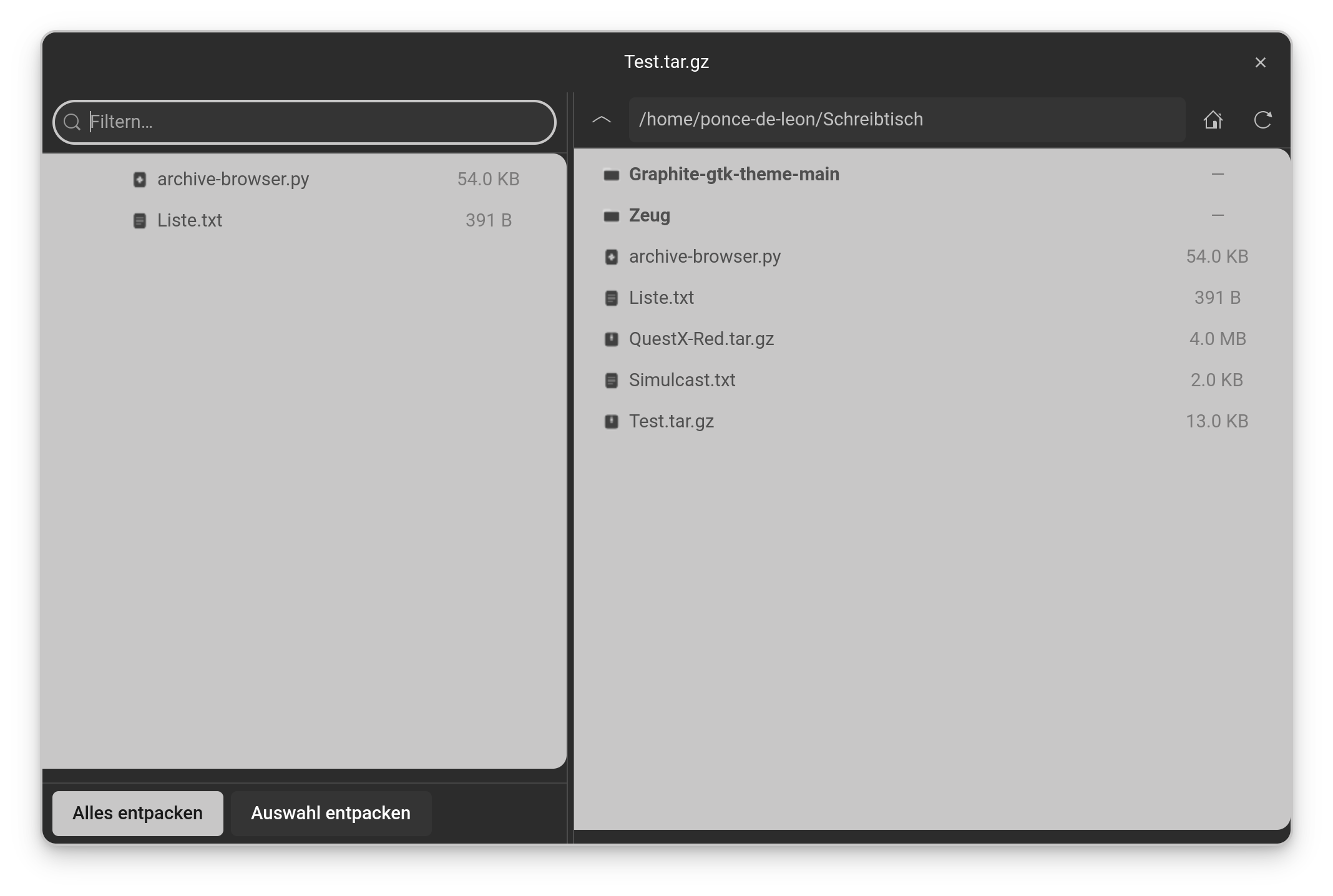Viewport: 1333px width, 896px height.
Task: Click the Simulcast.txt document icon
Action: (x=611, y=381)
